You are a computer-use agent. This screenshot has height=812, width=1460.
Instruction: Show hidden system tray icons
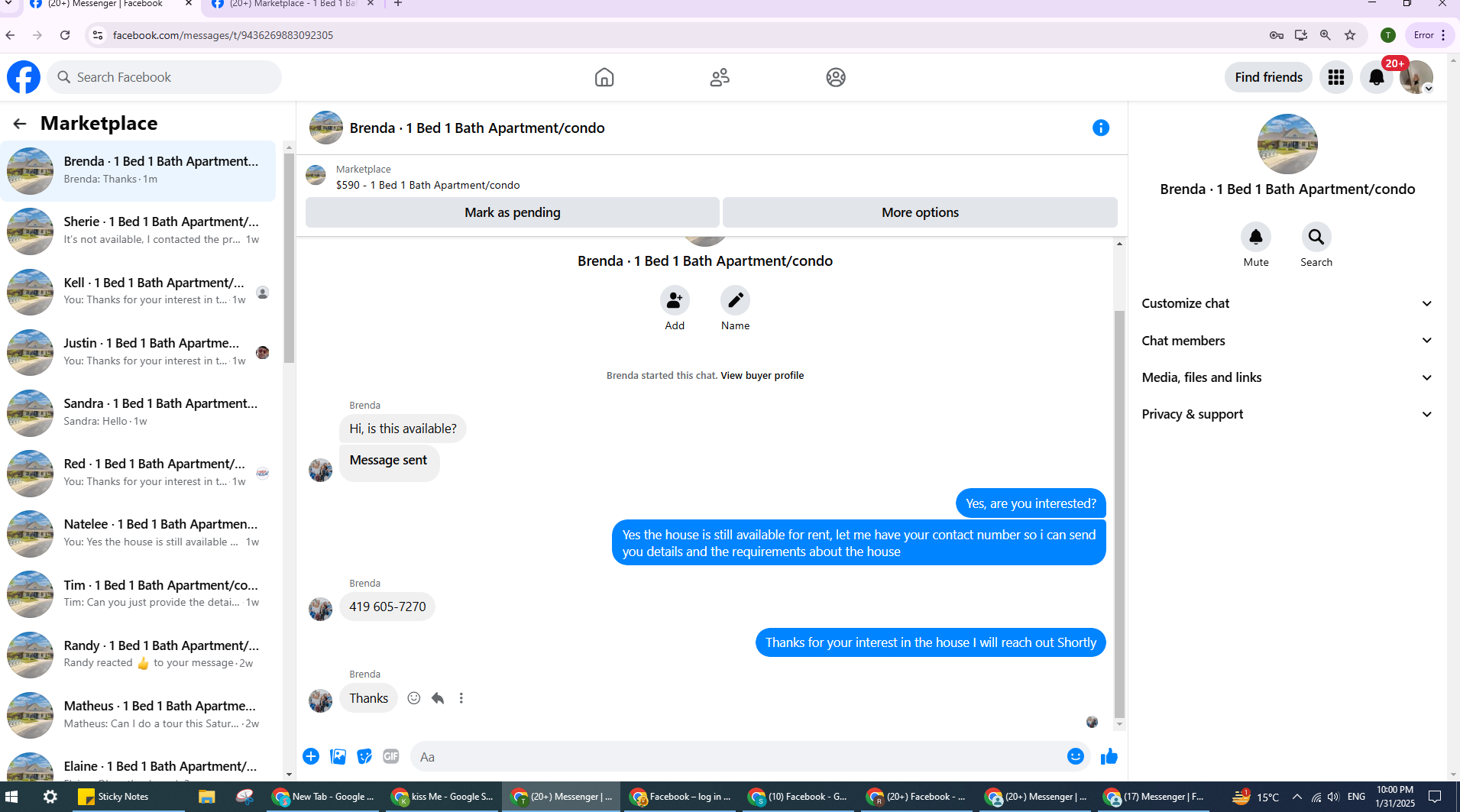tap(1297, 797)
